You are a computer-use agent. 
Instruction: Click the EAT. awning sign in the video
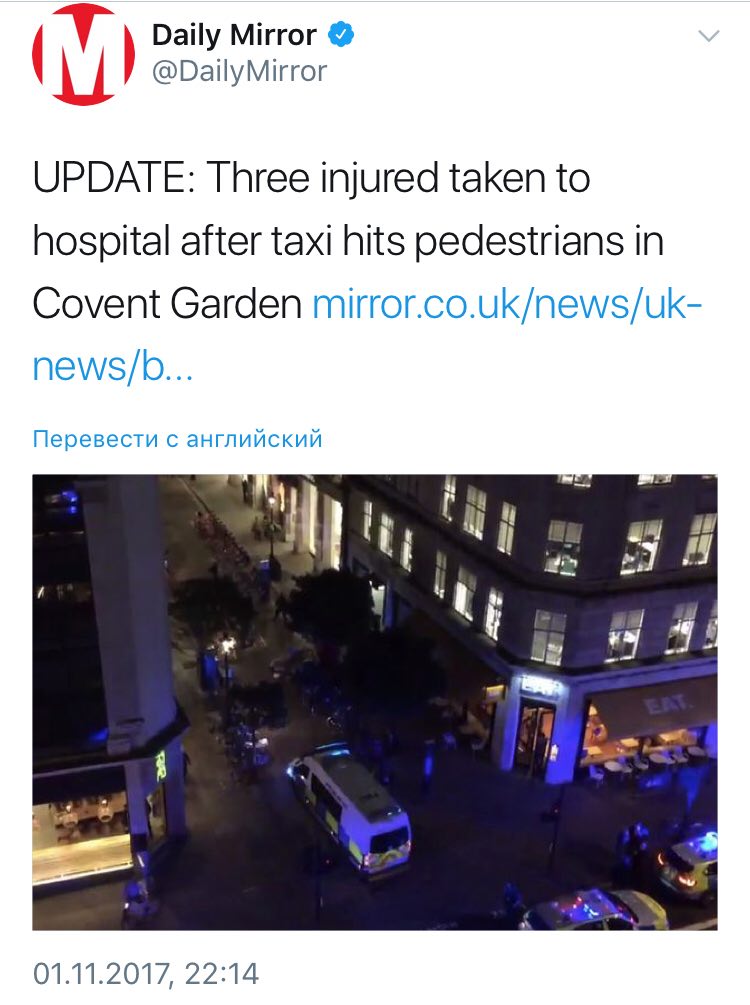click(x=669, y=706)
